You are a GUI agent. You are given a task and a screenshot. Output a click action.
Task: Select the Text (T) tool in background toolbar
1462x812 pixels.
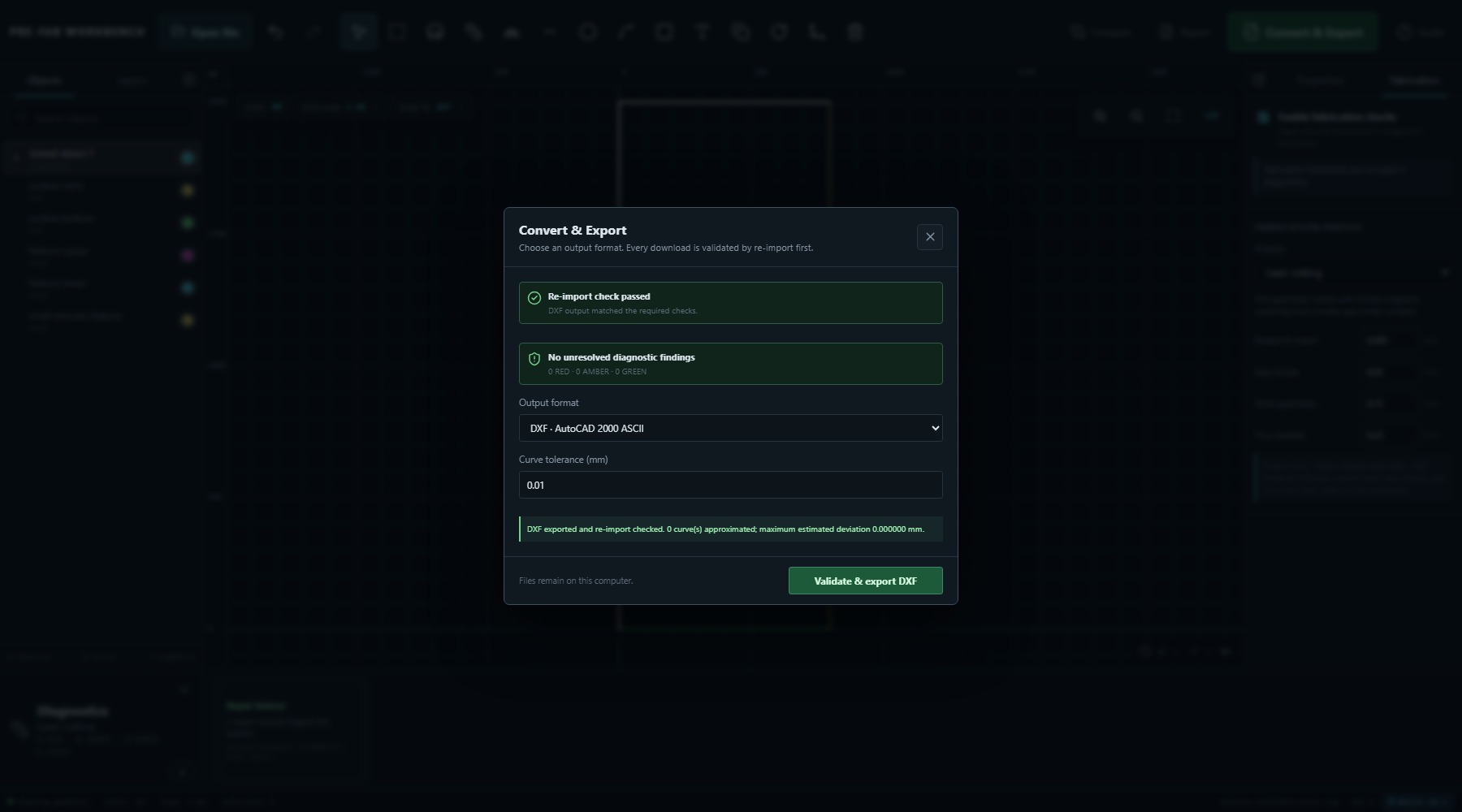[x=703, y=32]
